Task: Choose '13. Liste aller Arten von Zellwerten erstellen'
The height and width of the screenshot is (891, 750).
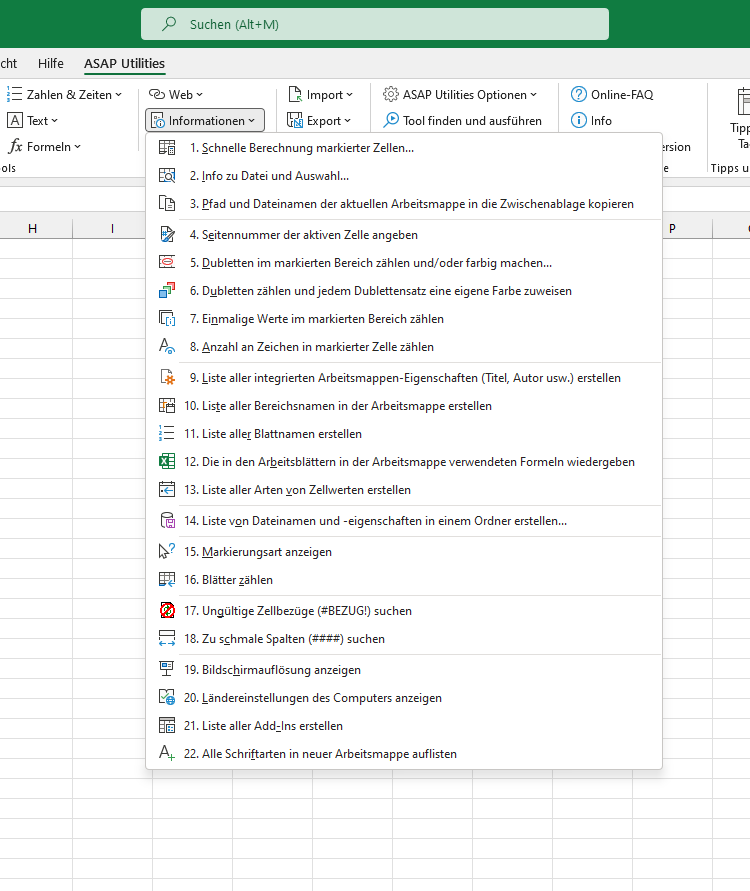Action: pyautogui.click(x=404, y=489)
